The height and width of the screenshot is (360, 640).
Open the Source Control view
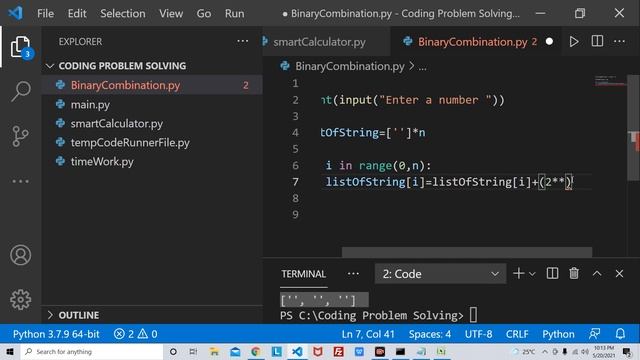20,136
